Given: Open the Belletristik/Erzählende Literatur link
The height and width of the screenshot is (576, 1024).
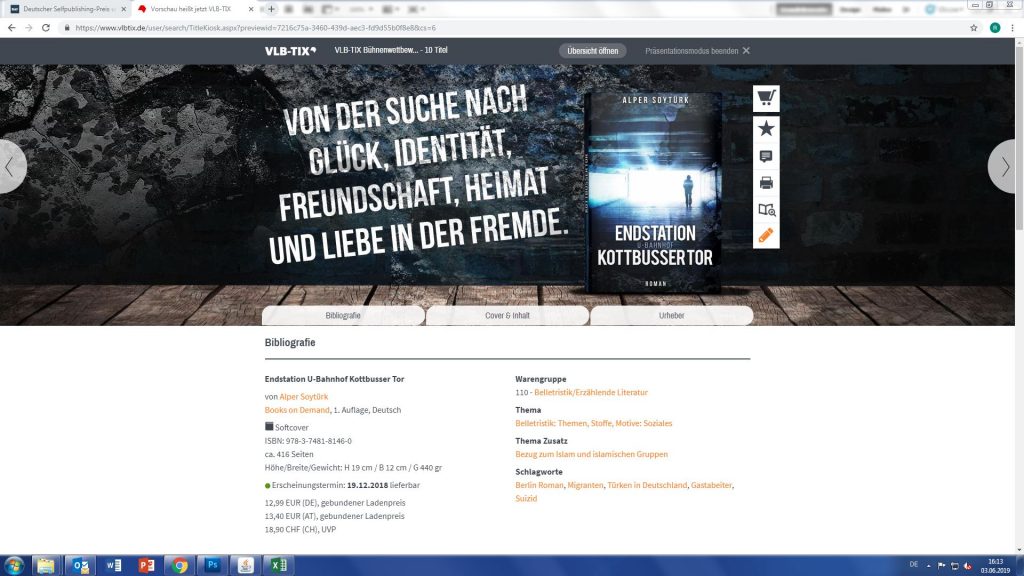Looking at the screenshot, I should [591, 392].
